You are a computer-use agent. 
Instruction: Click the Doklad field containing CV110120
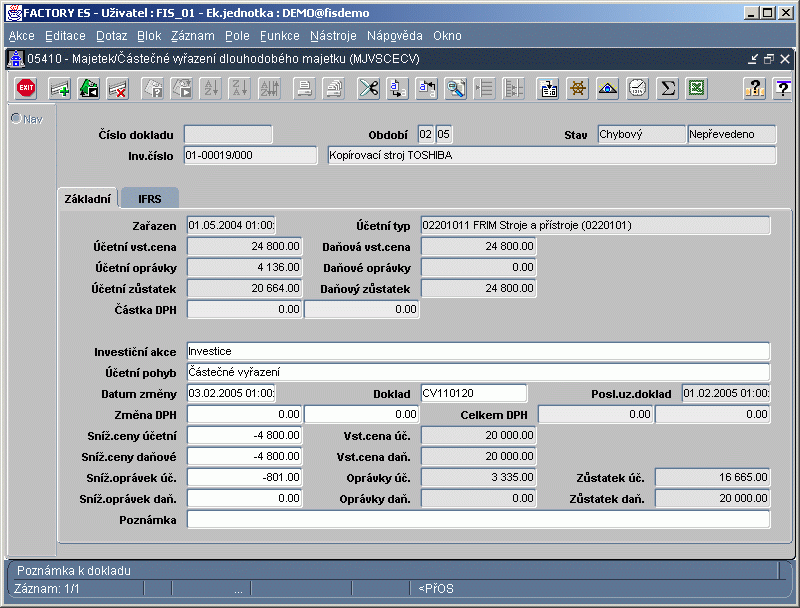pos(472,393)
